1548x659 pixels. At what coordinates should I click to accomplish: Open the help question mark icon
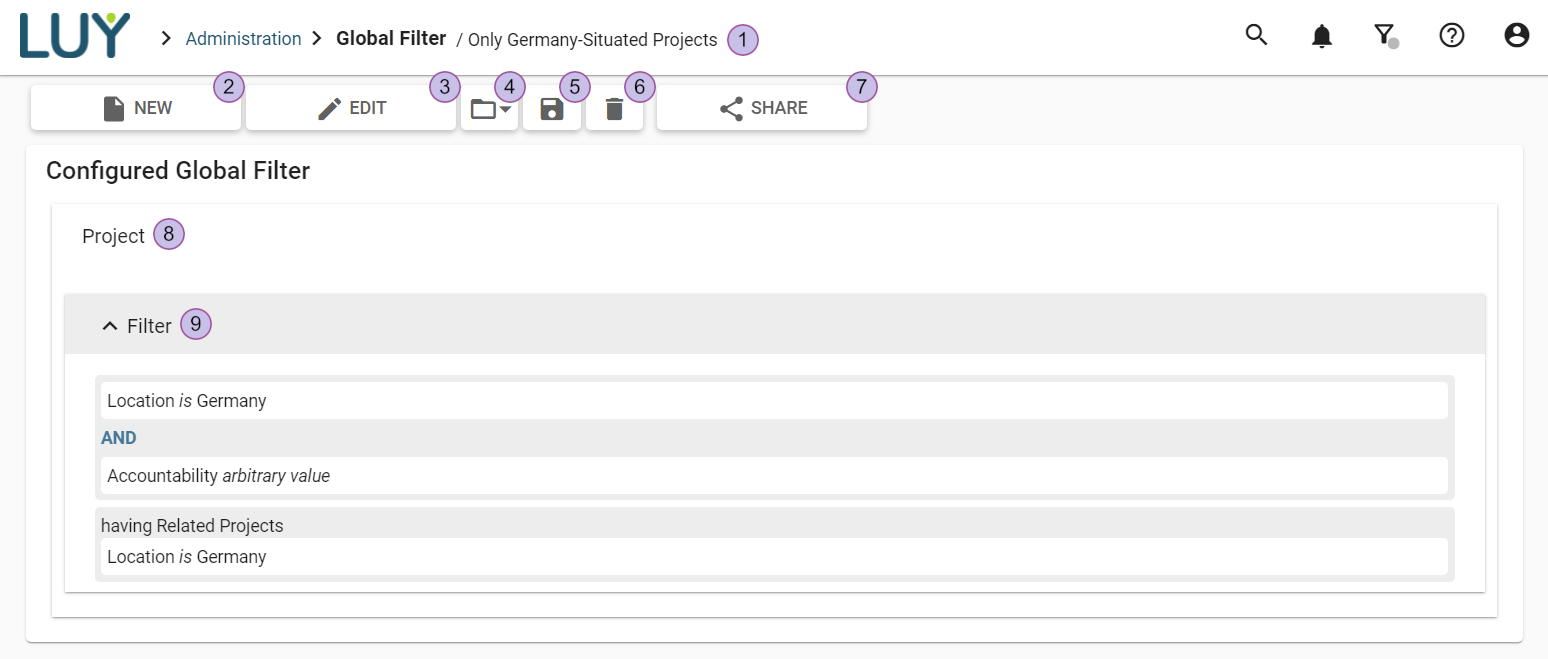[1451, 36]
